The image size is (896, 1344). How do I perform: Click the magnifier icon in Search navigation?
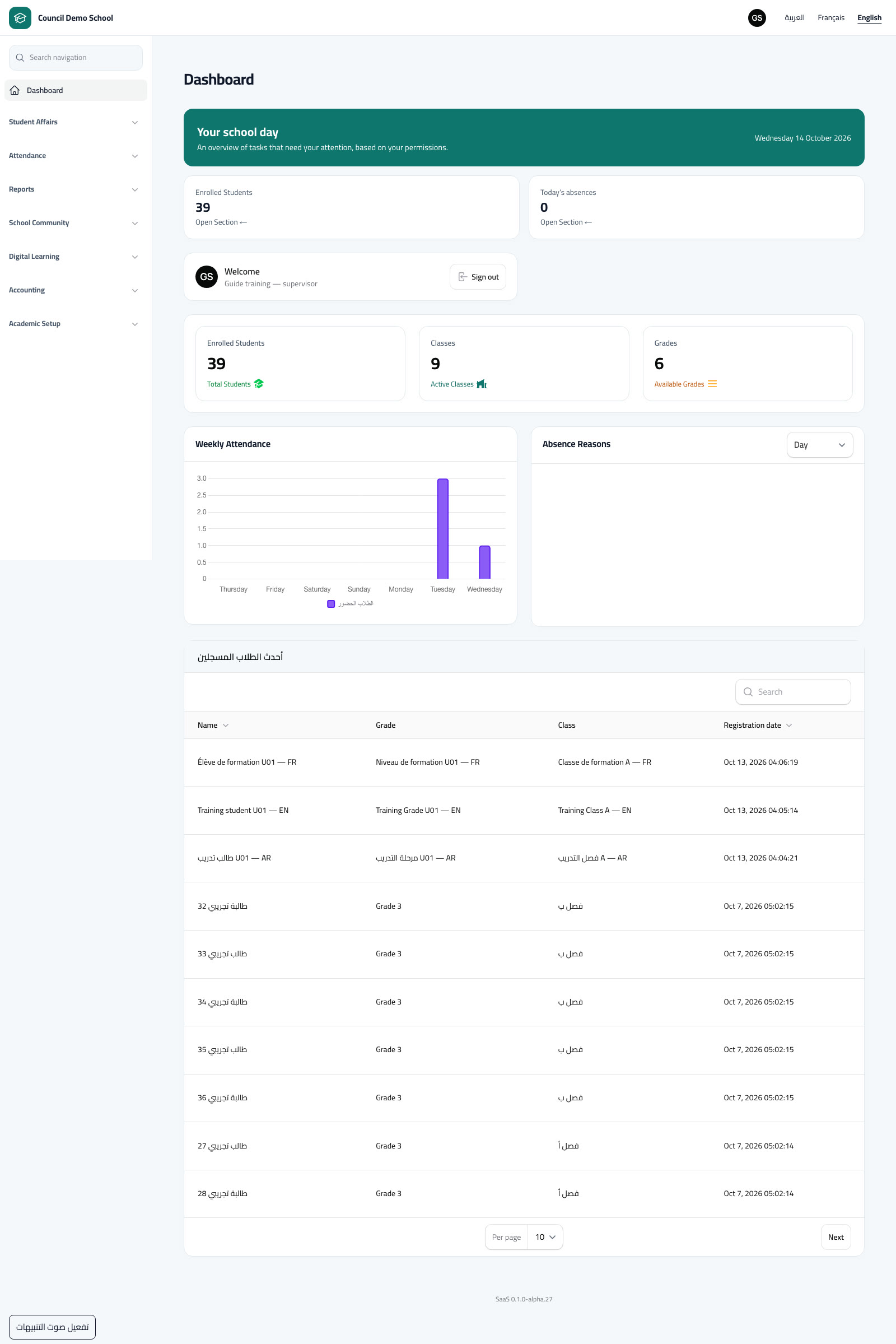tap(20, 58)
